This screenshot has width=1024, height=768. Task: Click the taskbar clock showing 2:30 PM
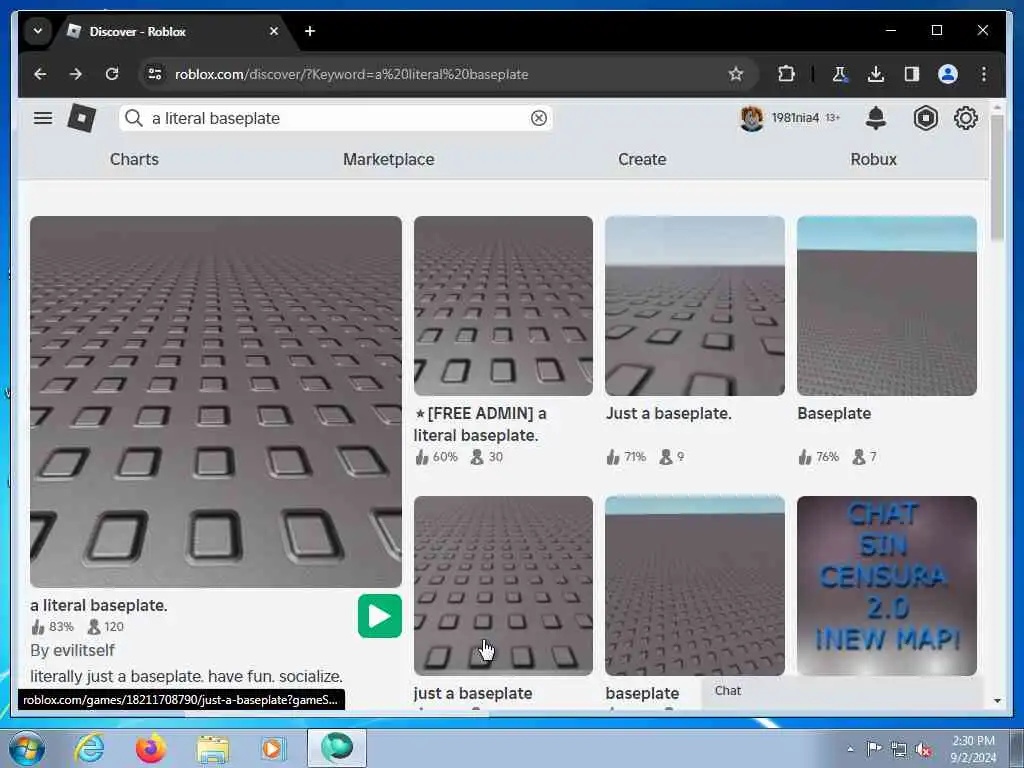pos(973,749)
